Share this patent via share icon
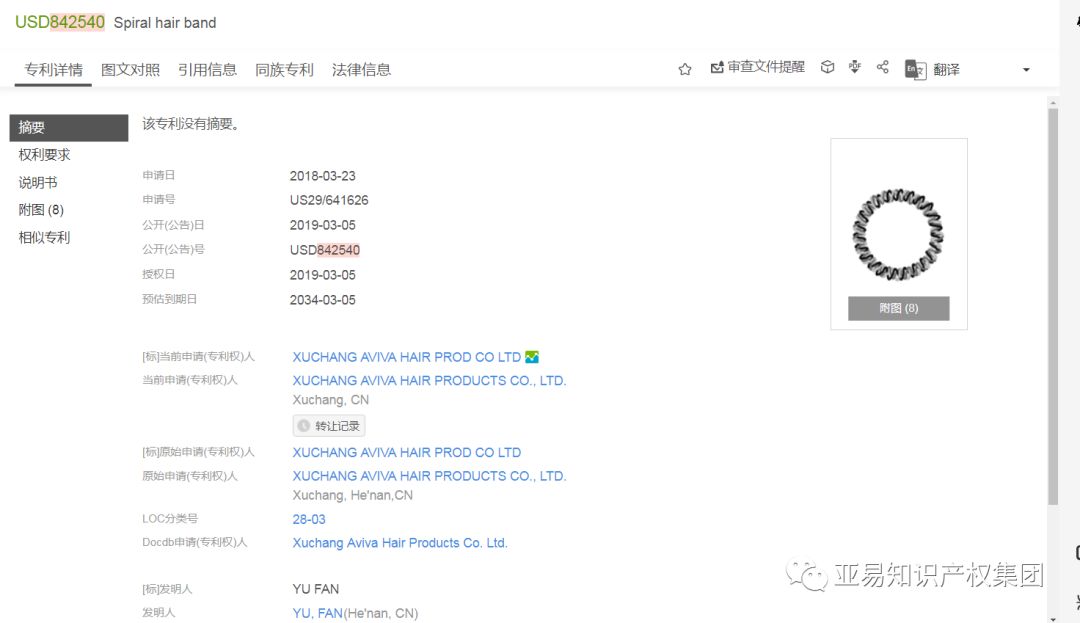This screenshot has height=623, width=1080. [882, 67]
